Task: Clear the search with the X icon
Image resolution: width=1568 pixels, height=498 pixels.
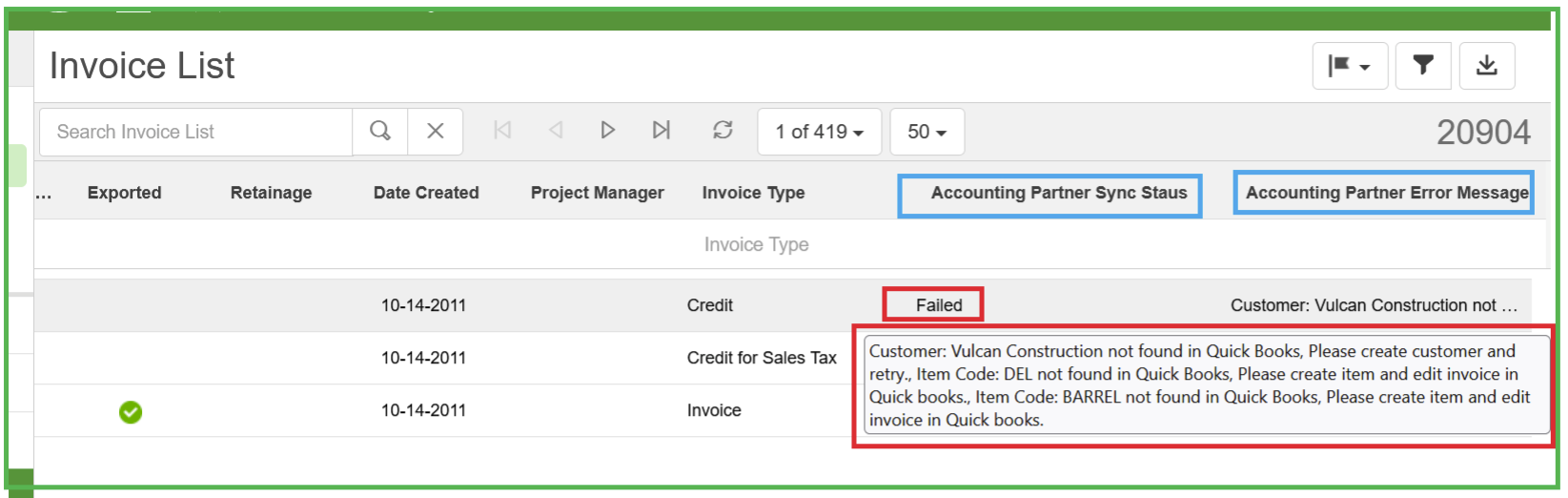Action: (x=436, y=131)
